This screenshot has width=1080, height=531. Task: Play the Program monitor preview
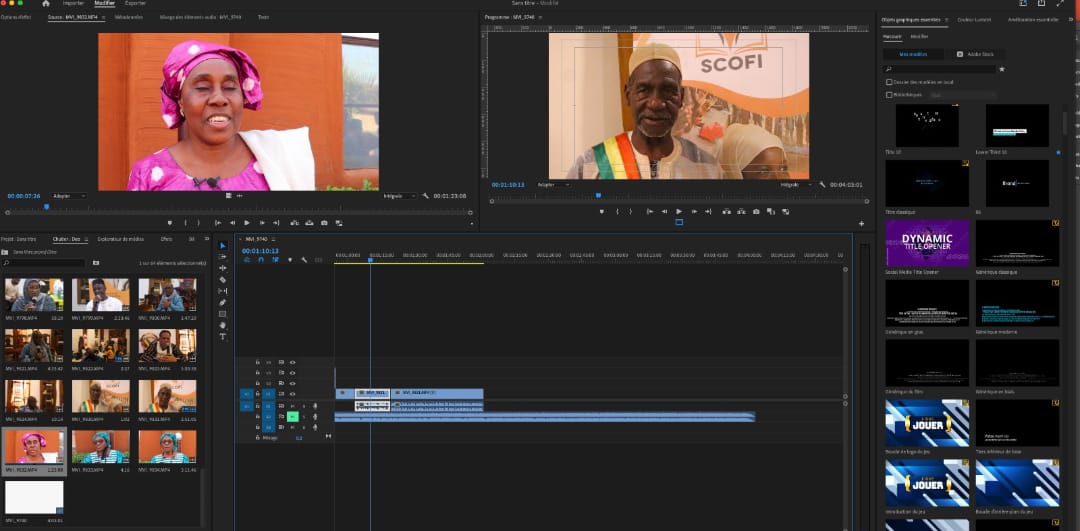[x=679, y=211]
